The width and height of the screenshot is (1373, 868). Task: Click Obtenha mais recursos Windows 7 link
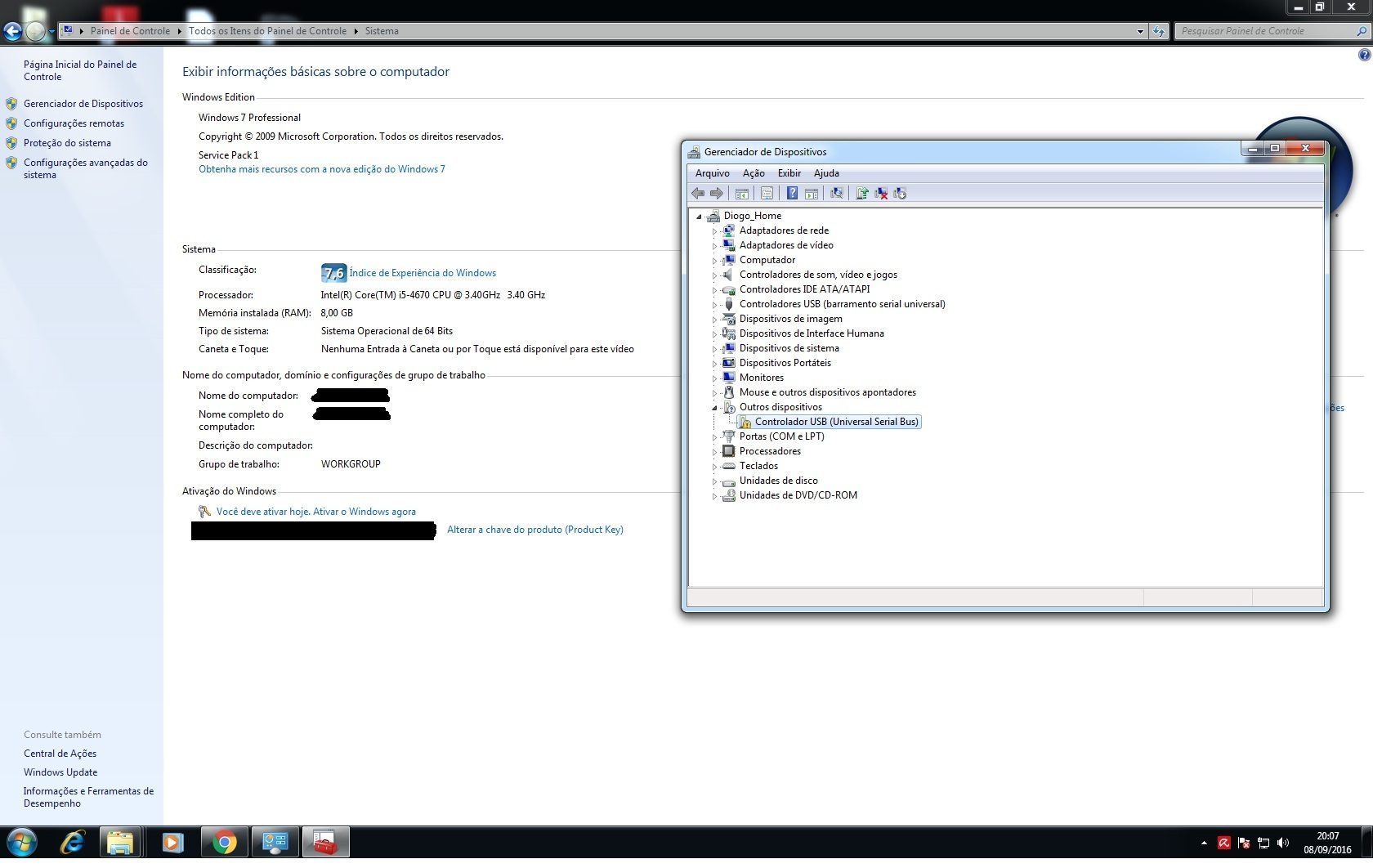tap(322, 169)
